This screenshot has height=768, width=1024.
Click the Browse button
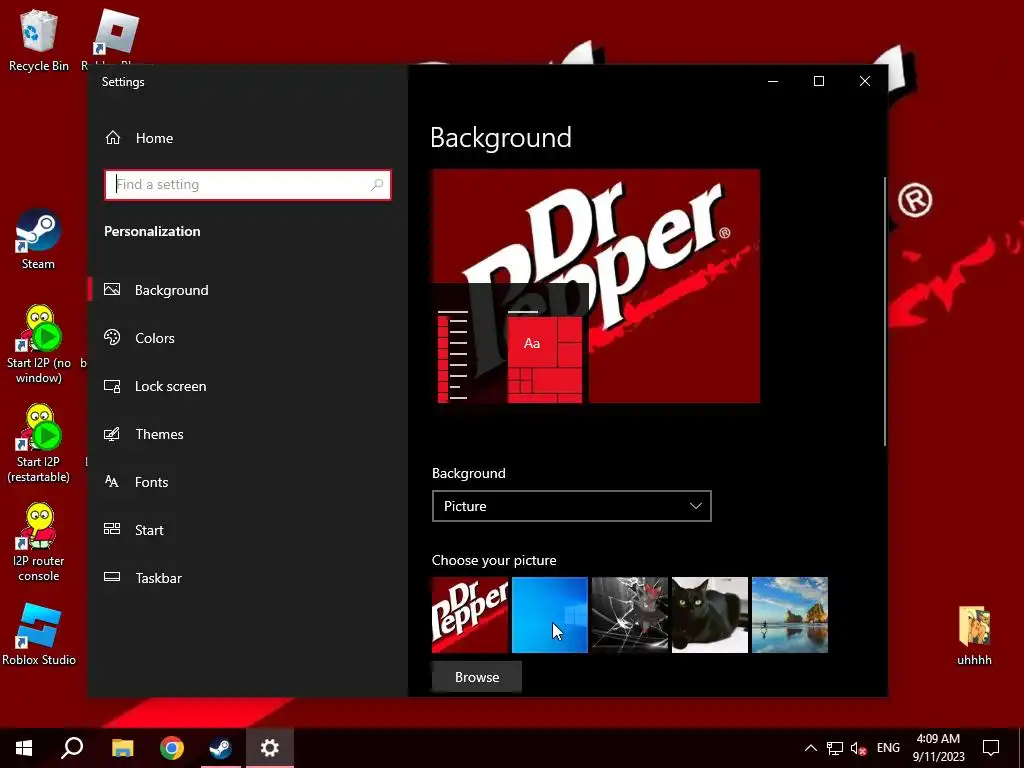click(x=477, y=677)
